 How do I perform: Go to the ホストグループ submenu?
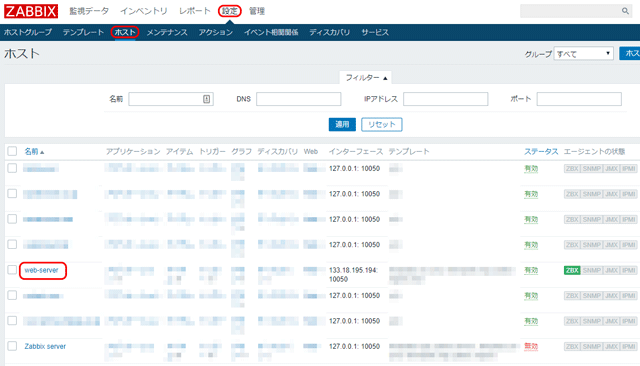(28, 32)
